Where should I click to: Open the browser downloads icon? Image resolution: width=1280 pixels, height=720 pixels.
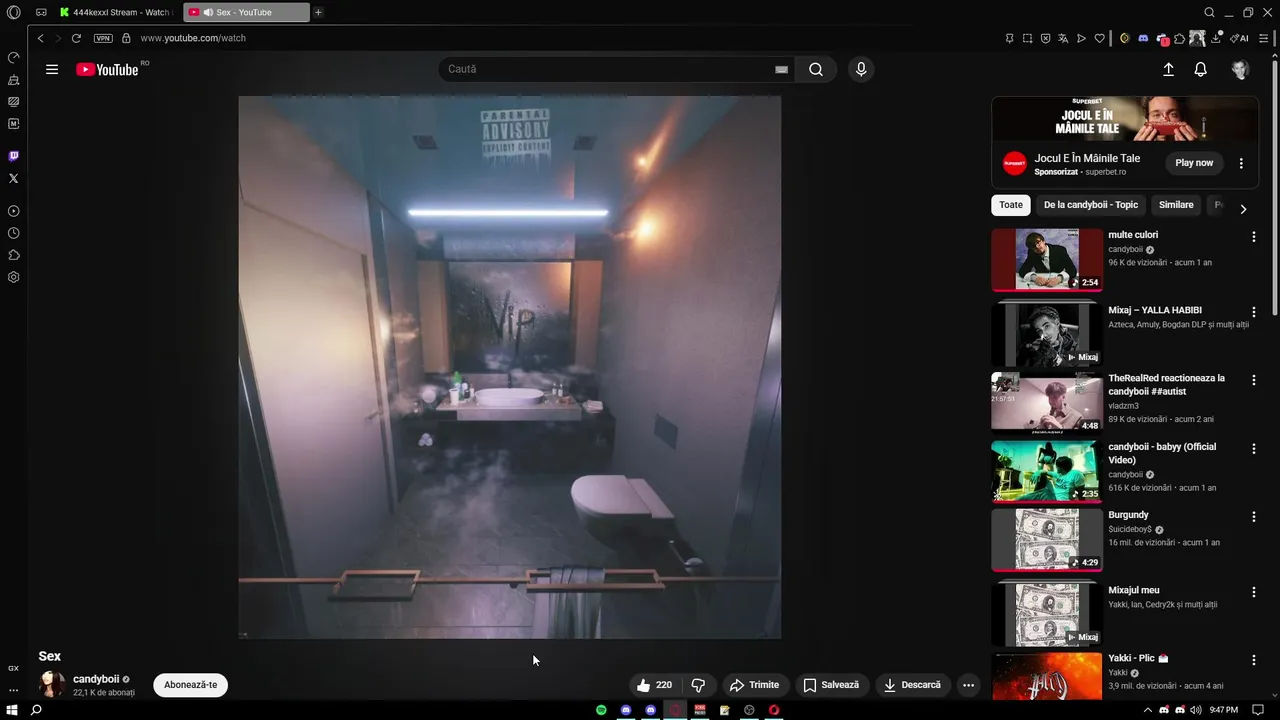tap(1216, 38)
